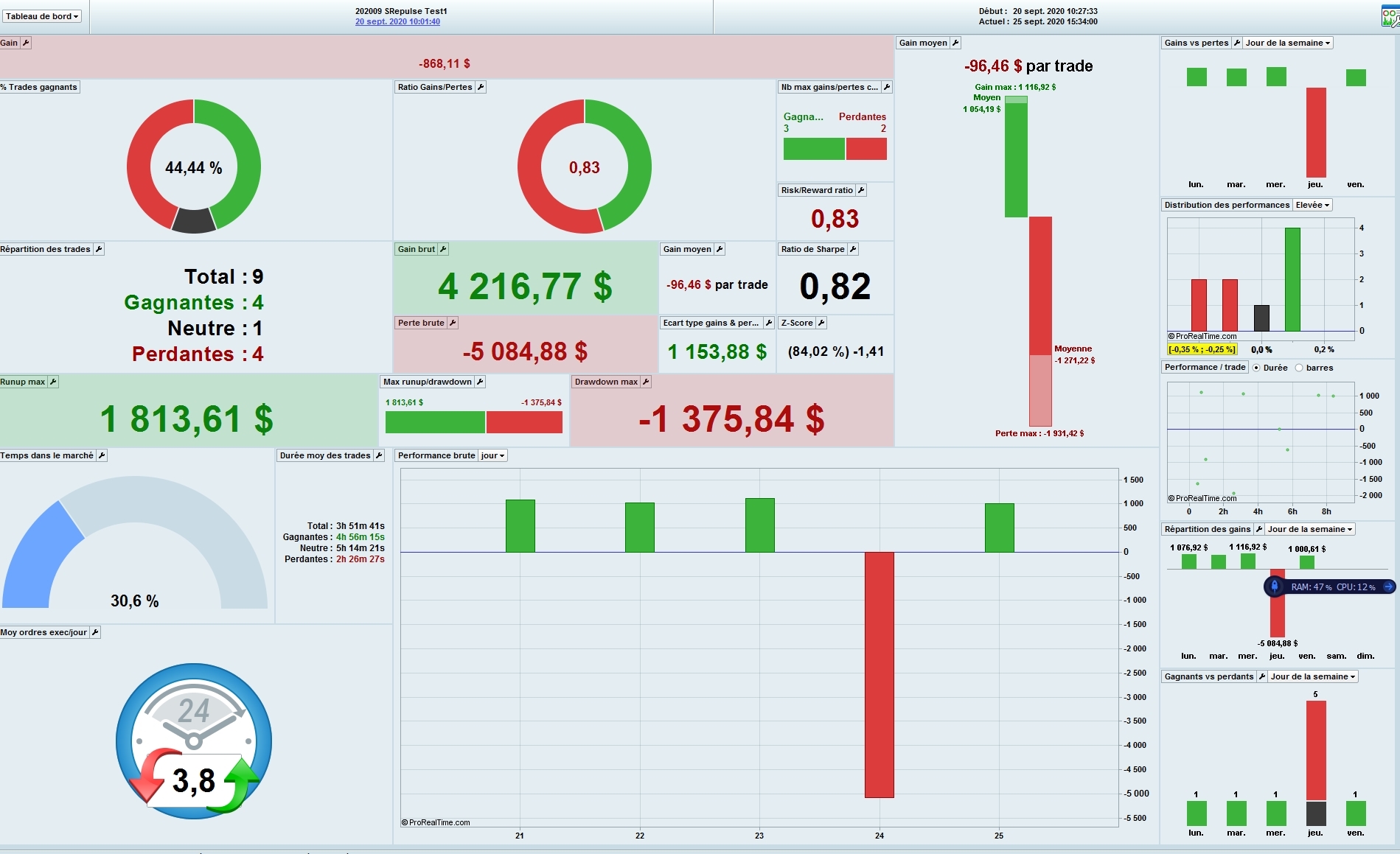
Task: Open dashboard configuration icon at top right
Action: tap(1390, 16)
